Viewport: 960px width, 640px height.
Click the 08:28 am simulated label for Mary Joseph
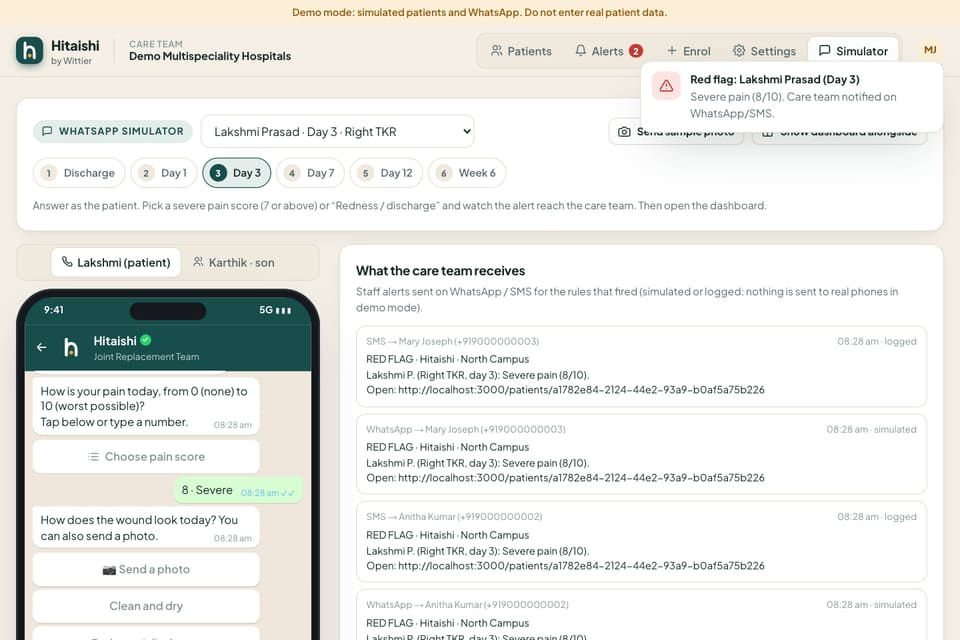(x=871, y=430)
